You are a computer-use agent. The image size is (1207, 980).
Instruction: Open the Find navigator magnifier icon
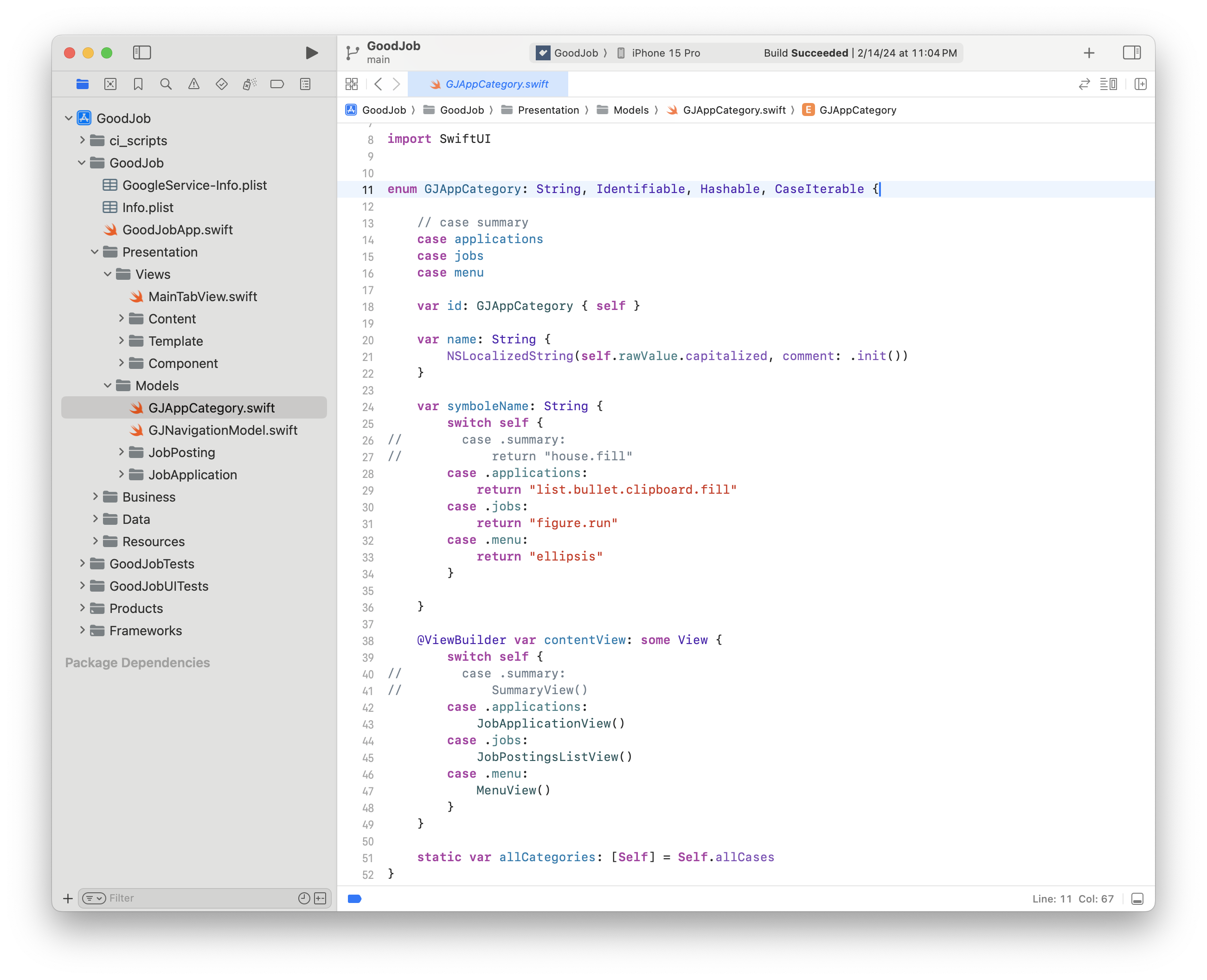point(166,84)
